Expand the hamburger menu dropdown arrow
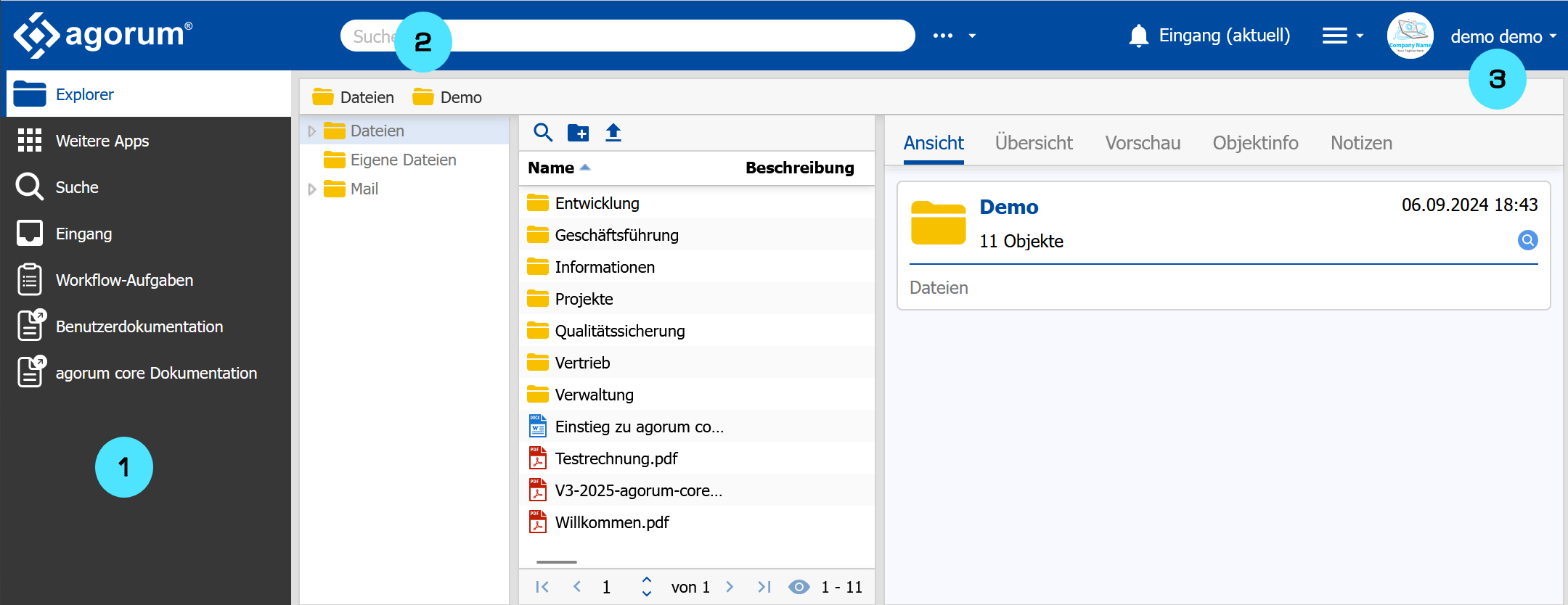Screen dimensions: 1568x605 [x=1360, y=36]
